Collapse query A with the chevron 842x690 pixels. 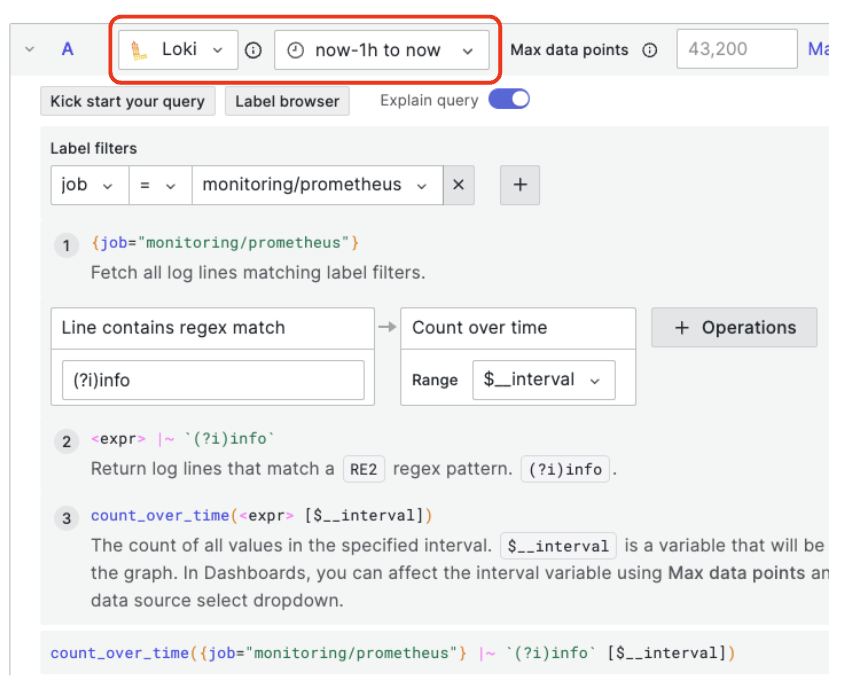[x=29, y=49]
